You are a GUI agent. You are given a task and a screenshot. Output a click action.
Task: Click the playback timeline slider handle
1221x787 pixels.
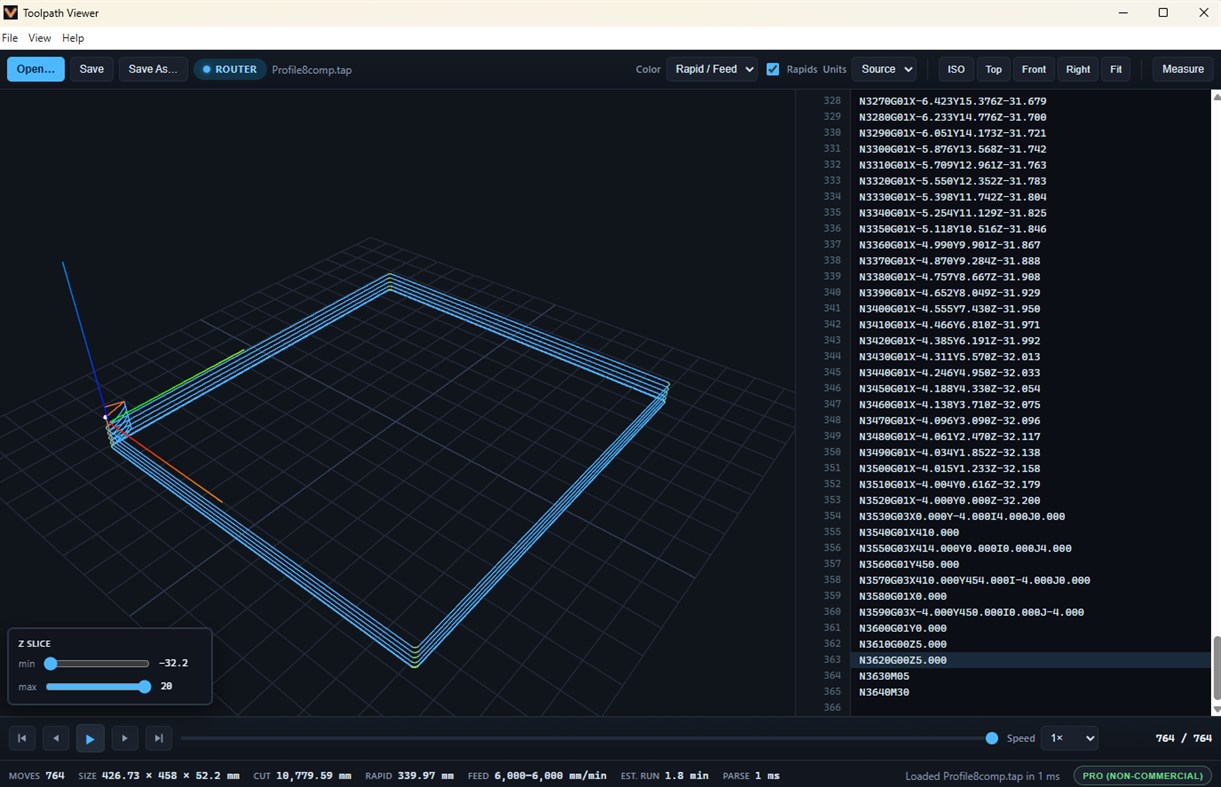coord(992,738)
